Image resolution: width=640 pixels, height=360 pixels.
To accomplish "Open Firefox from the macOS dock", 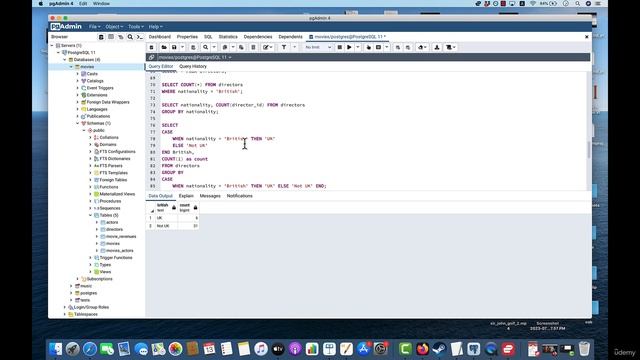I will 422,349.
